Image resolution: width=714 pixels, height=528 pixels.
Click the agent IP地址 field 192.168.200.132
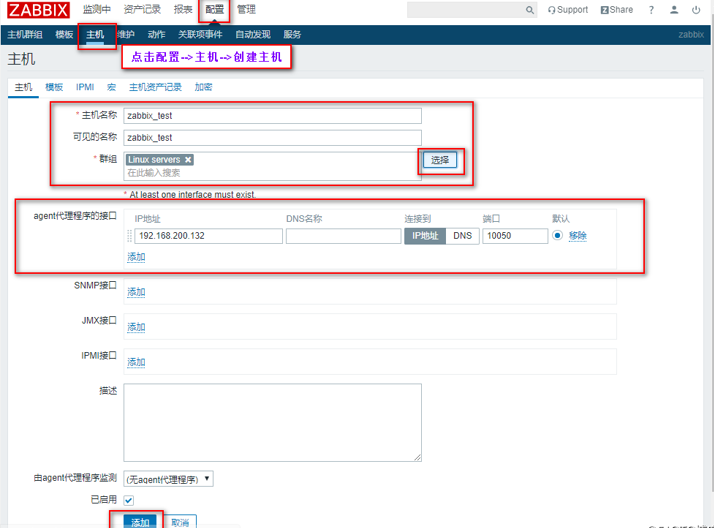[x=209, y=236]
